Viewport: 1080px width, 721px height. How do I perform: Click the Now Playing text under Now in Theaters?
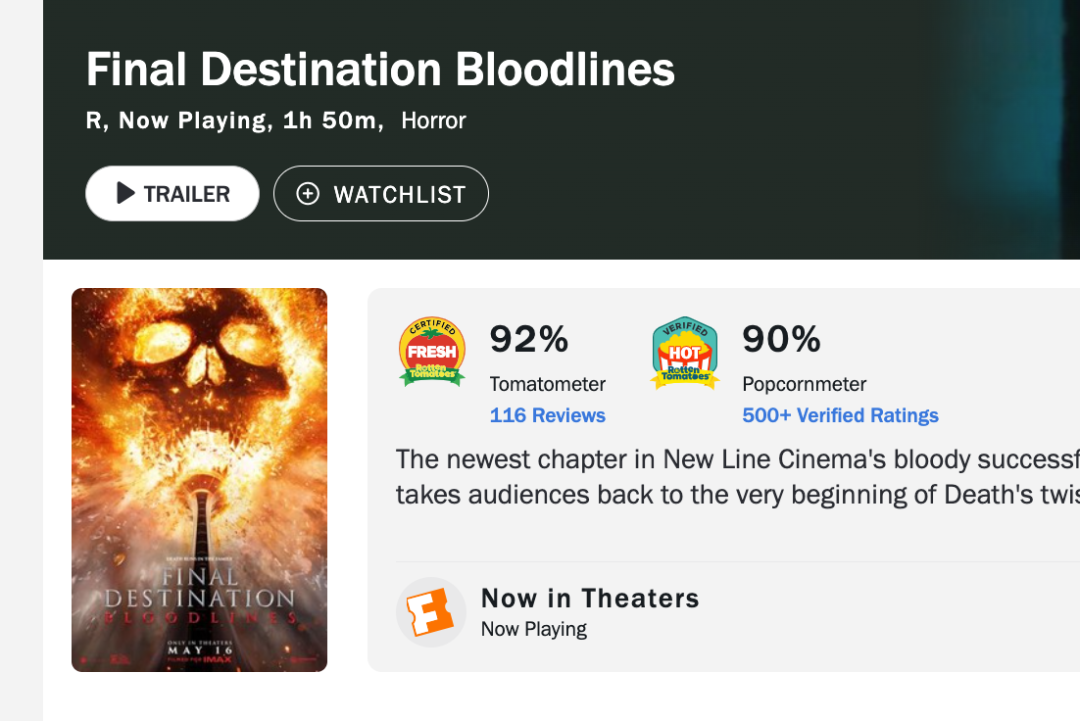(x=534, y=629)
